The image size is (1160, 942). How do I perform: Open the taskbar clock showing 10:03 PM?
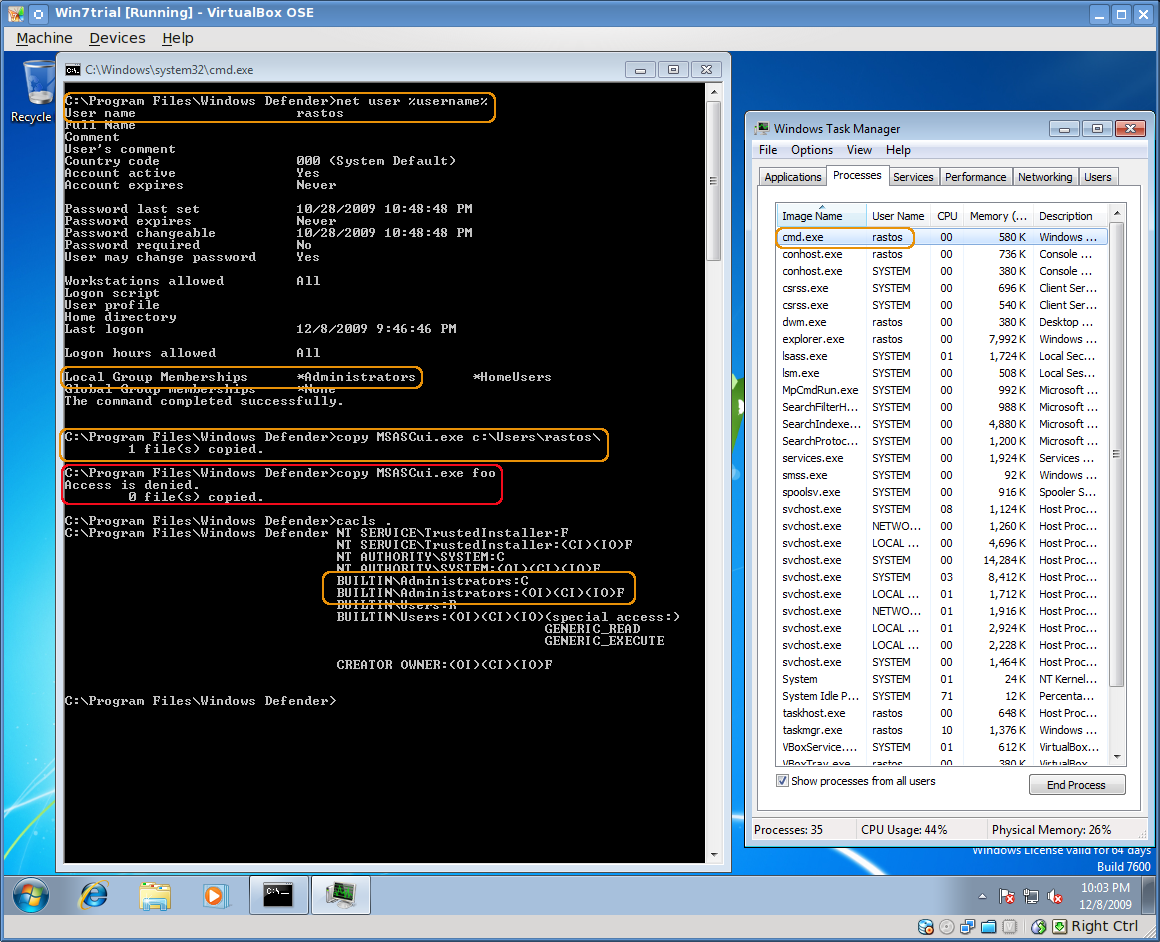1105,895
